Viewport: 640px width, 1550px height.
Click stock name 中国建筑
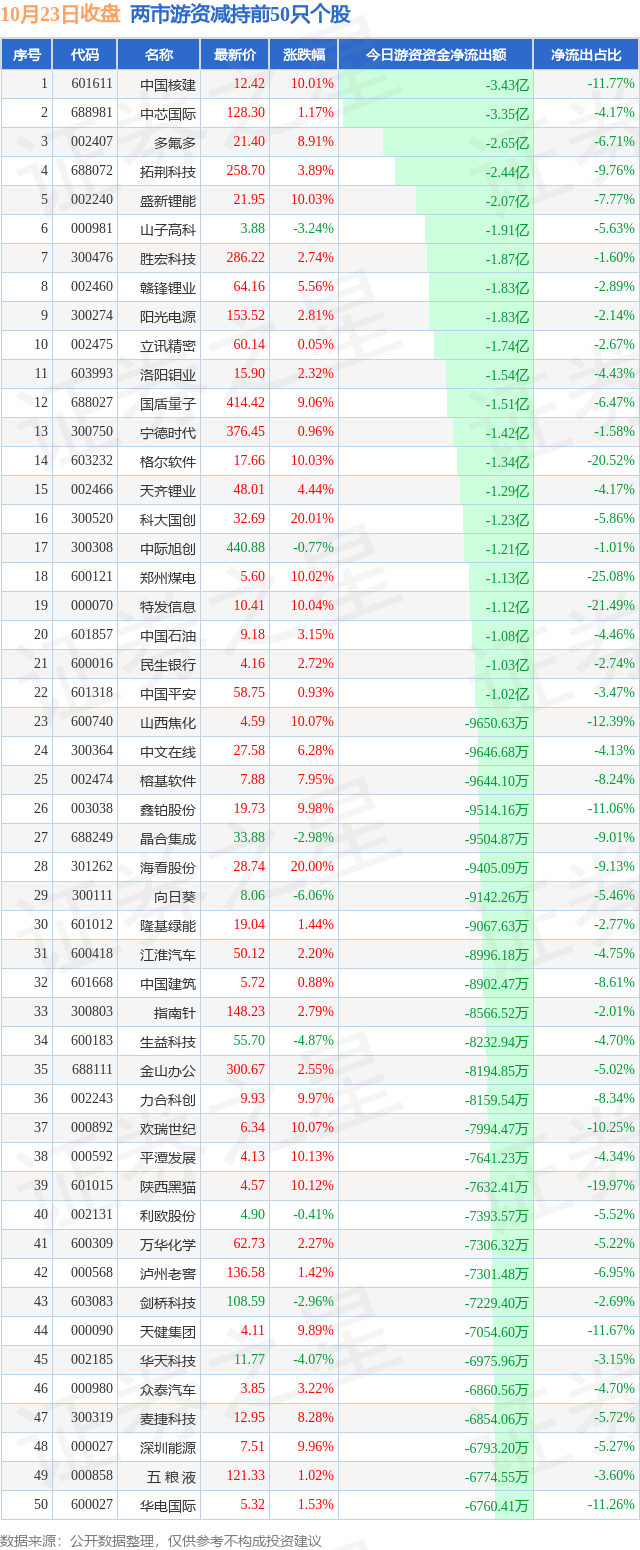pos(168,983)
